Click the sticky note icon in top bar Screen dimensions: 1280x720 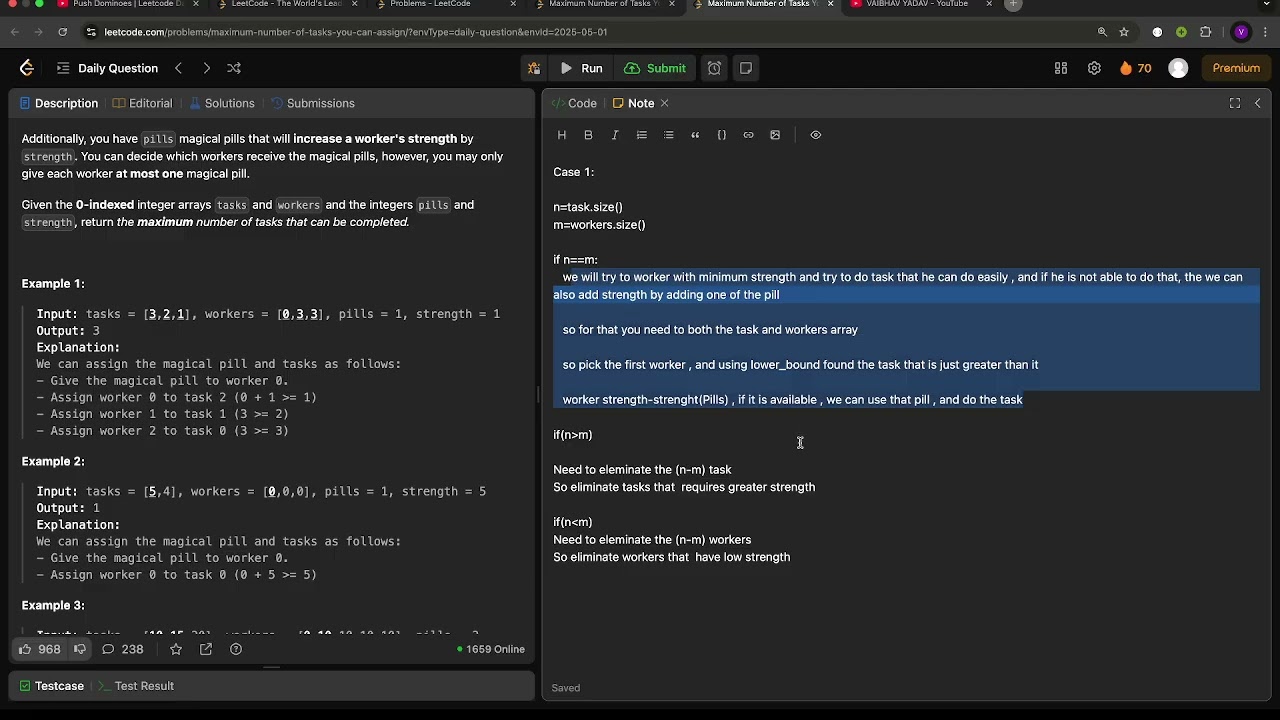(746, 68)
